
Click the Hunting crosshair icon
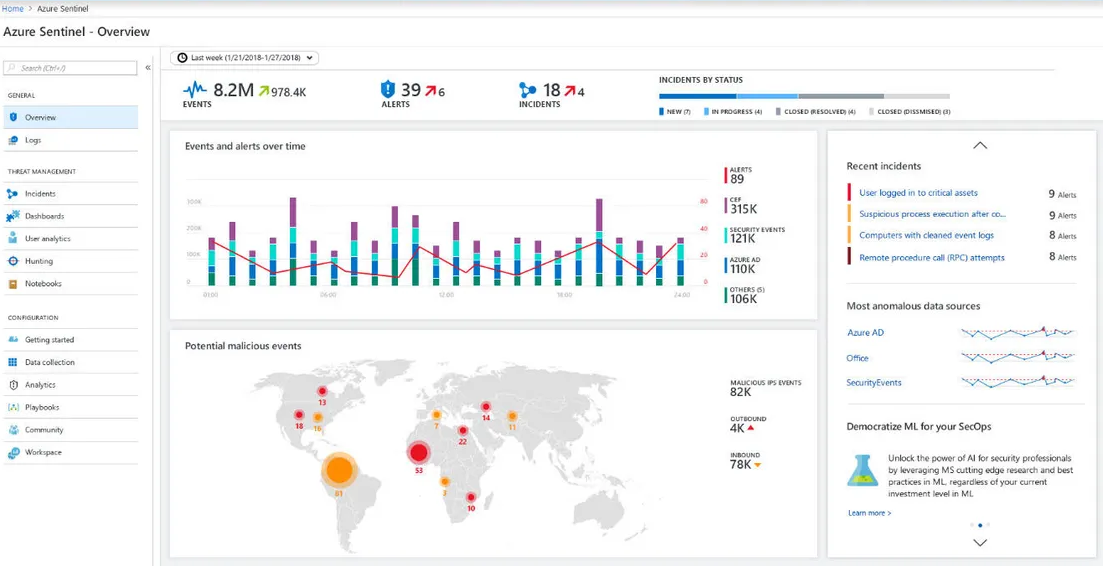[13, 261]
